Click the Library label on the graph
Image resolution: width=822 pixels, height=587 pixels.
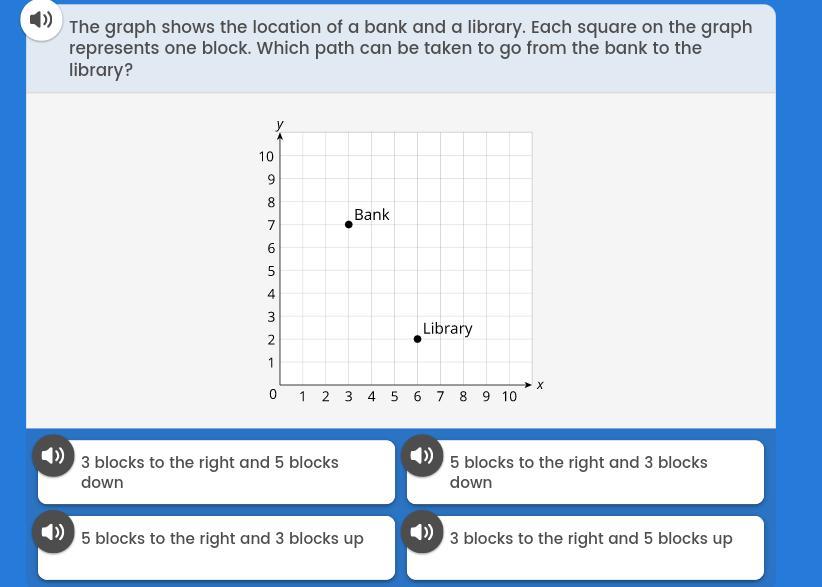tap(448, 329)
